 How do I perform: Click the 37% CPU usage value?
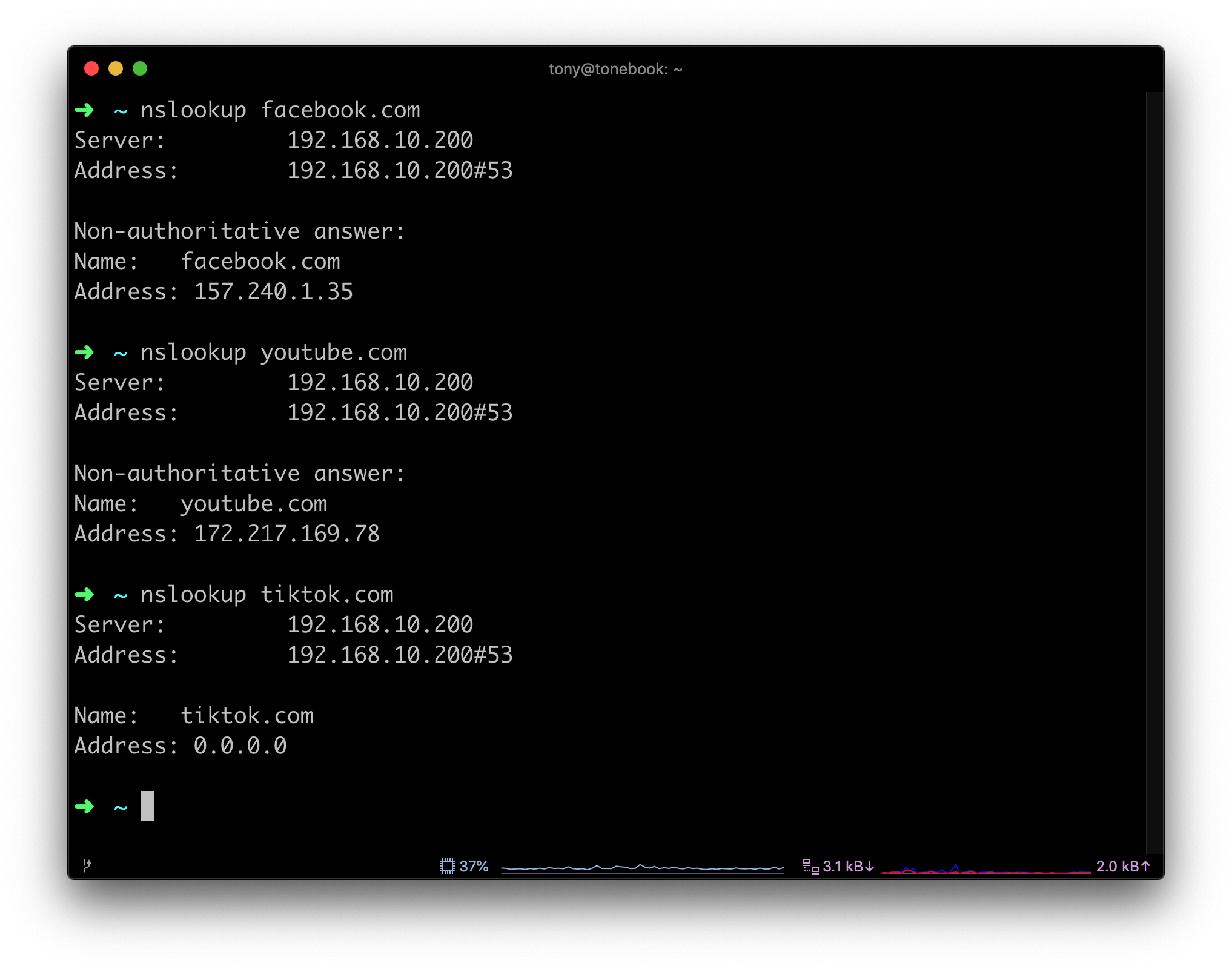point(474,867)
